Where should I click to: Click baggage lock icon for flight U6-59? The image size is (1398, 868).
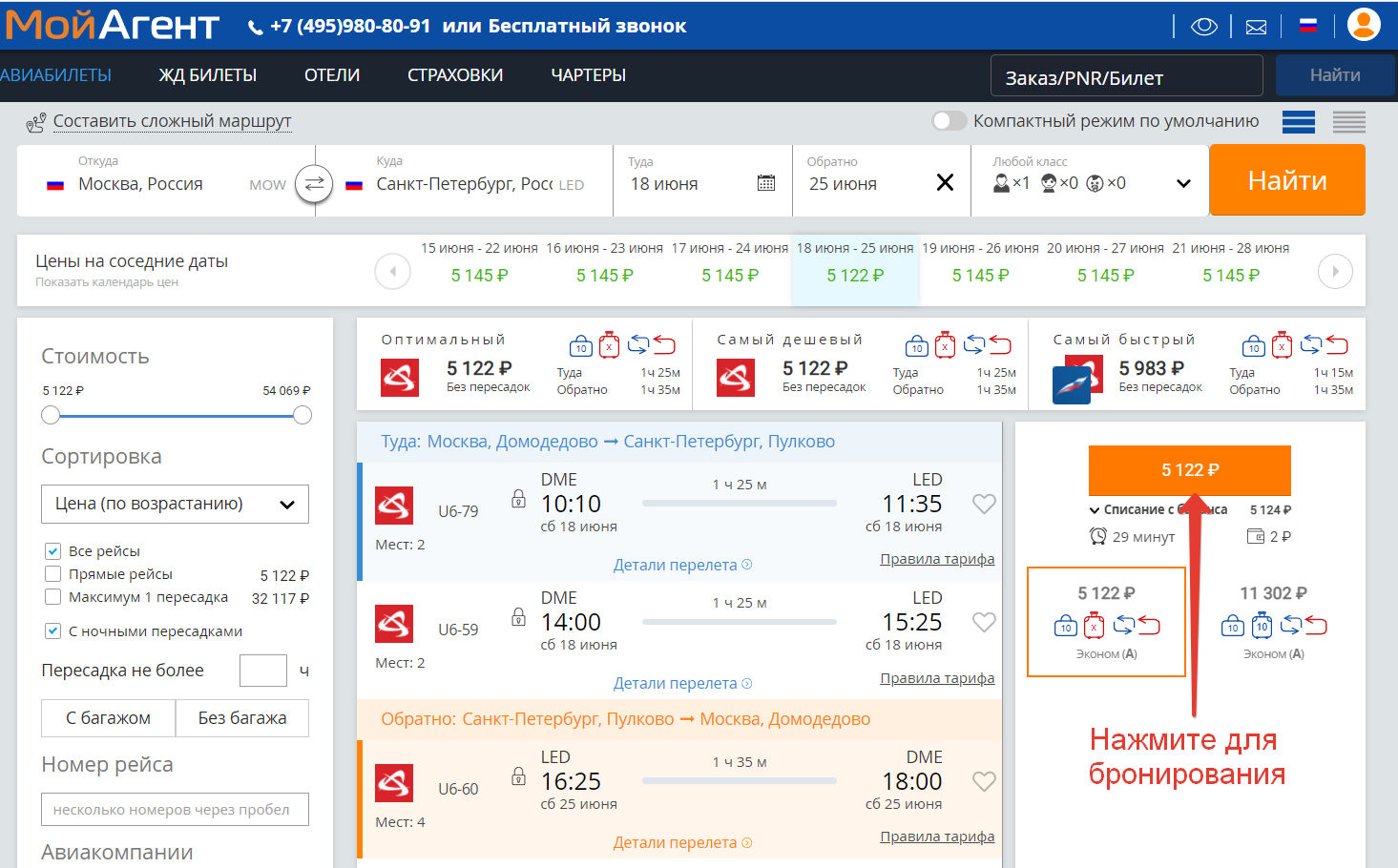[518, 616]
